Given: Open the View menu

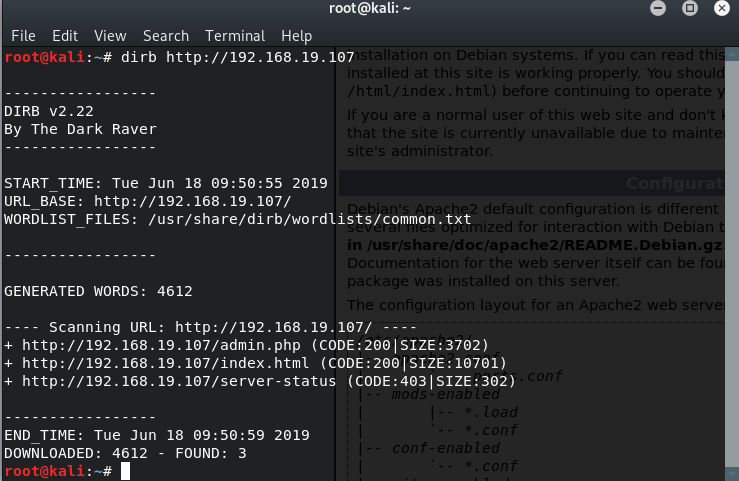Looking at the screenshot, I should [110, 36].
